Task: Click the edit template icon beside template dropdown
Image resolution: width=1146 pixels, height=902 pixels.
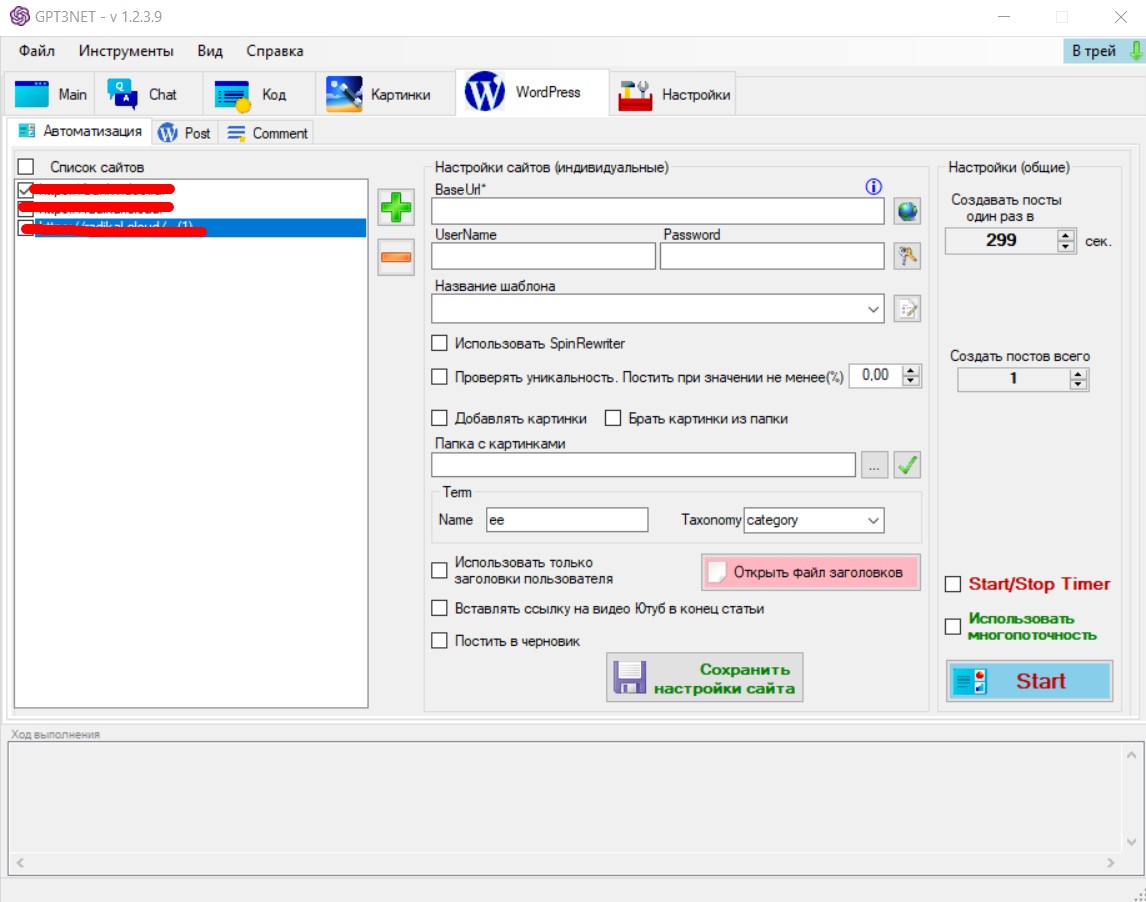Action: [x=907, y=309]
